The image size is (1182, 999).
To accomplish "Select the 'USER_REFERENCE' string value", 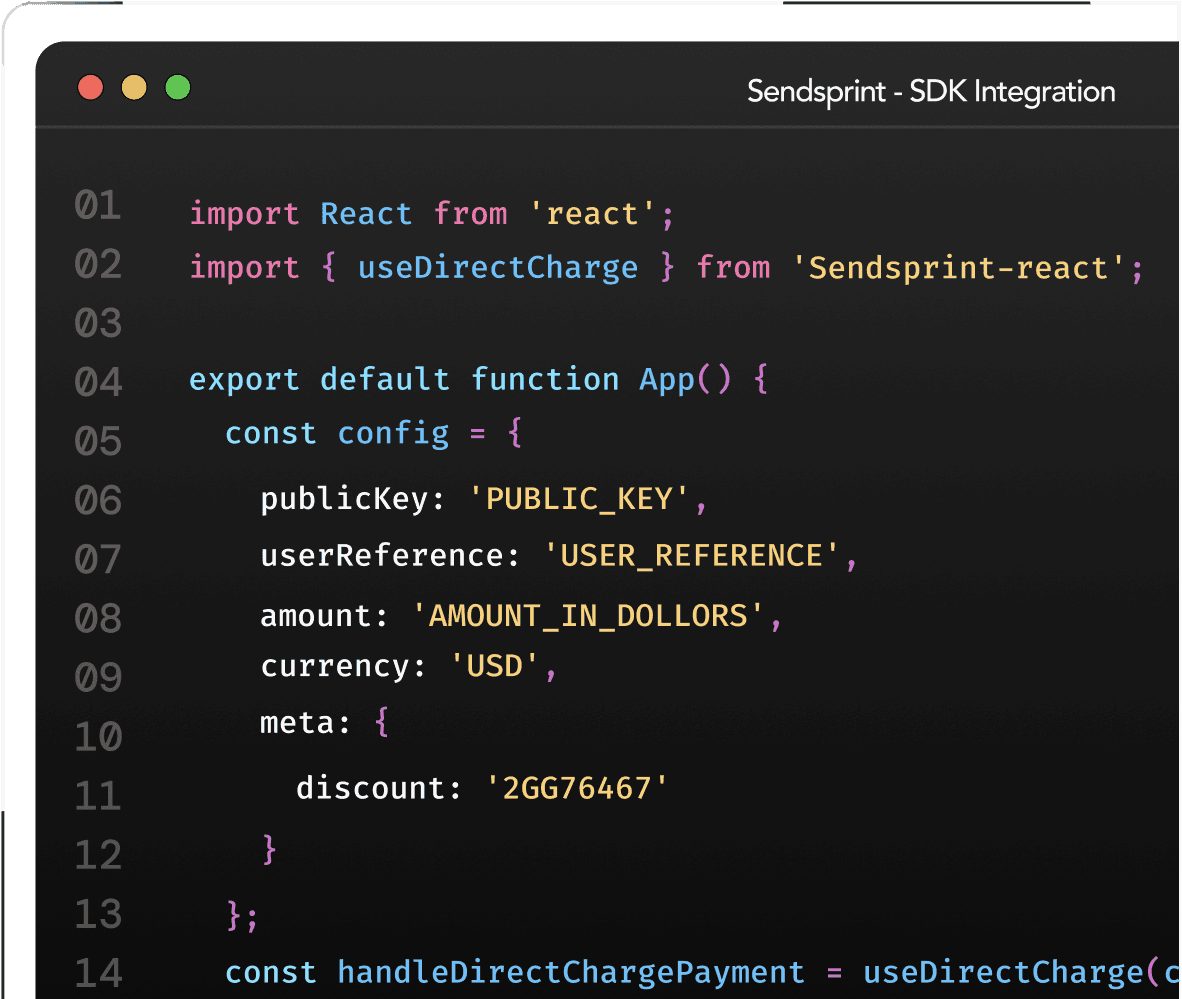I will 691,556.
